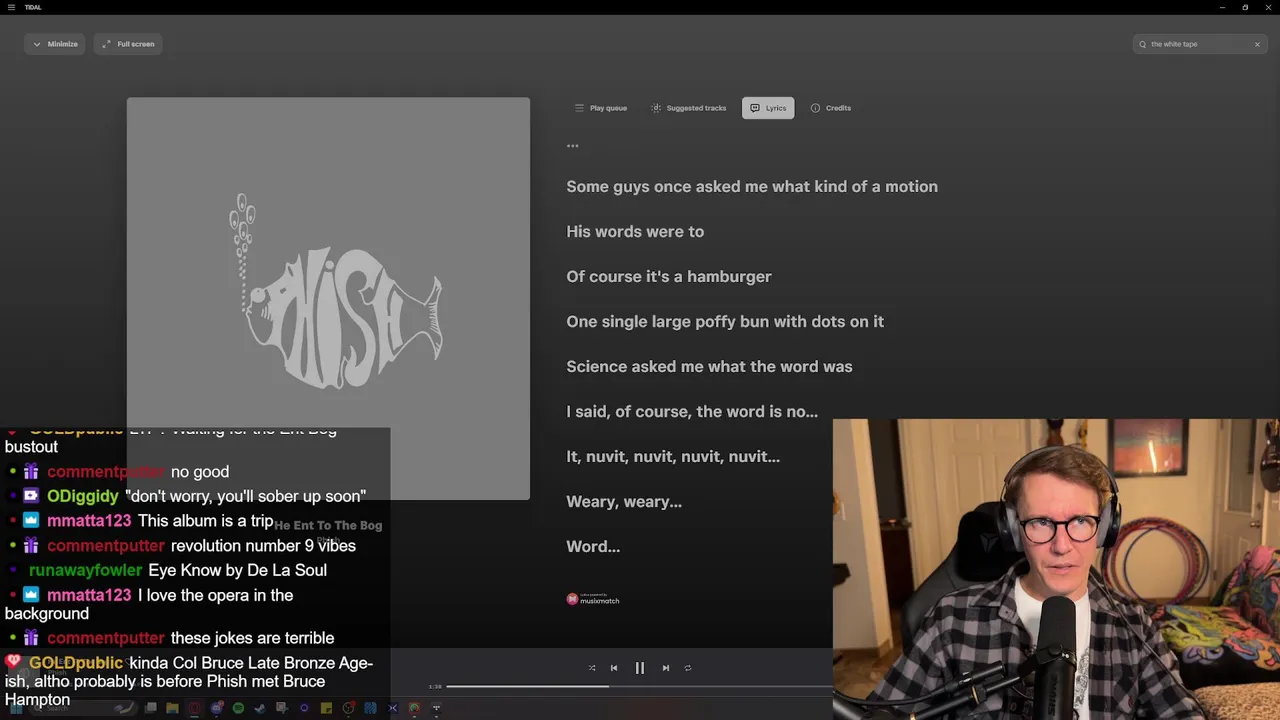Open Discord from the taskbar
The image size is (1280, 720).
(216, 708)
